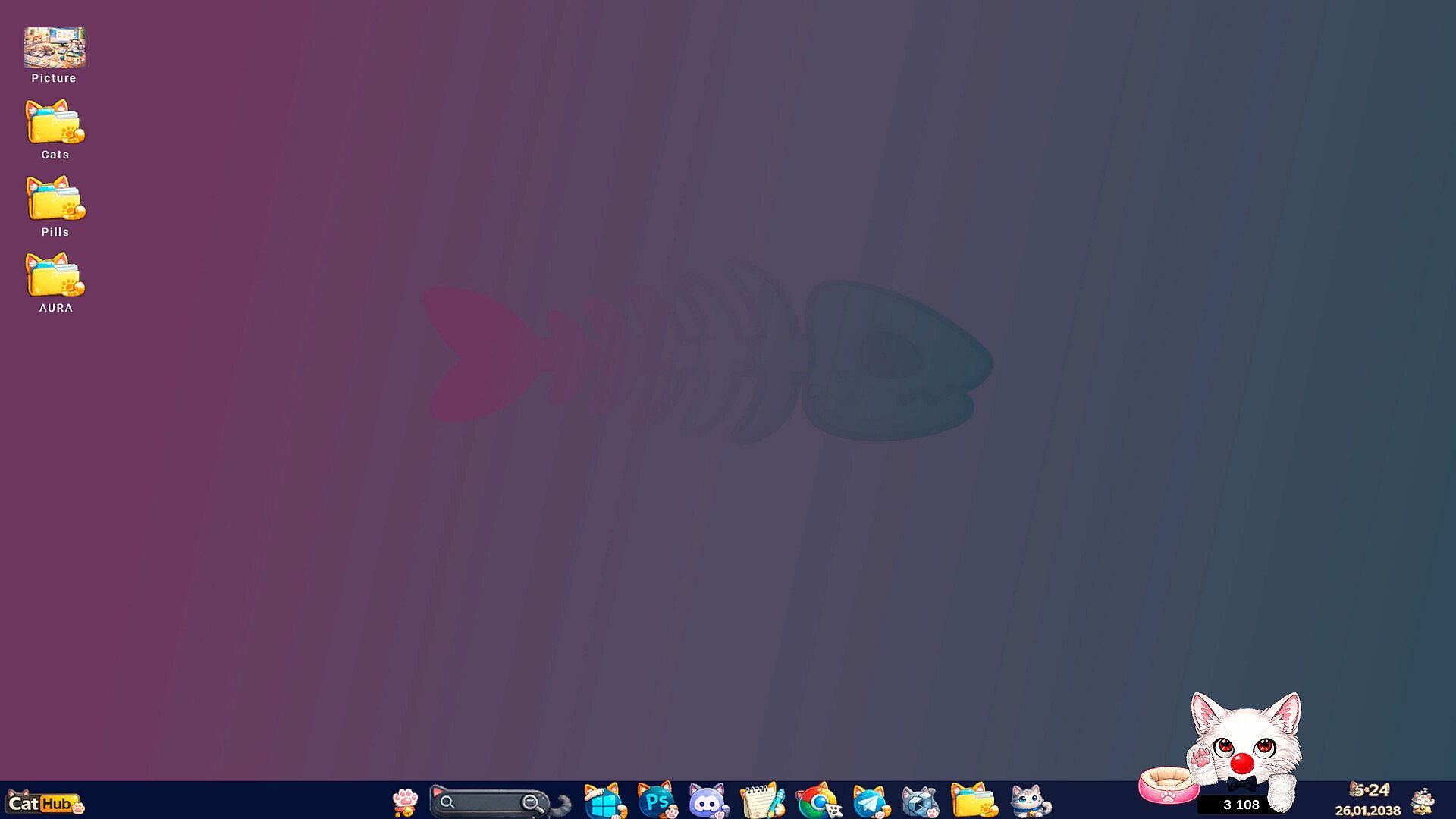This screenshot has height=819, width=1456.
Task: Open the Notepad taskbar icon
Action: pos(761,801)
